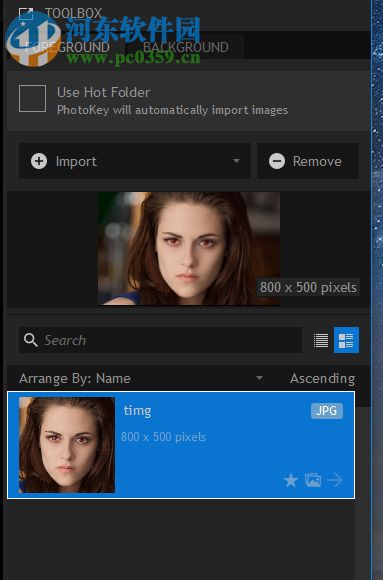Click the timg file name
Screen dimensions: 383x580
coord(137,411)
